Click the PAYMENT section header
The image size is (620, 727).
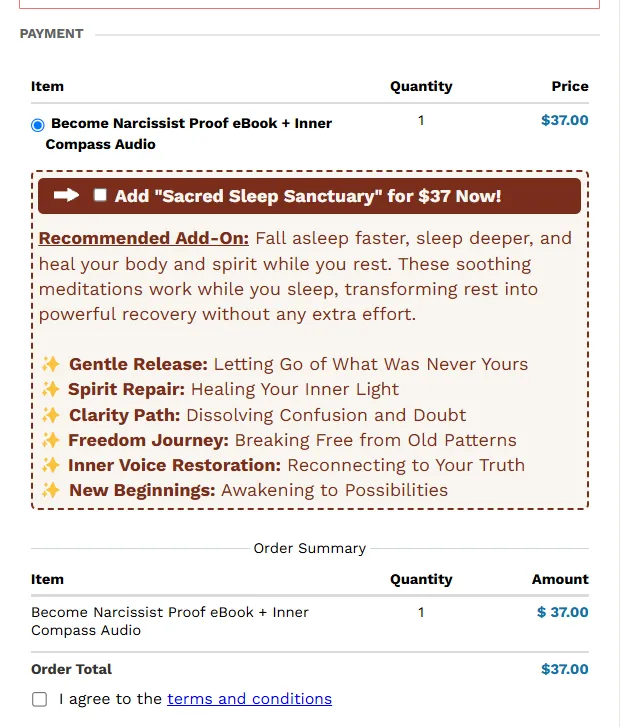[x=51, y=34]
